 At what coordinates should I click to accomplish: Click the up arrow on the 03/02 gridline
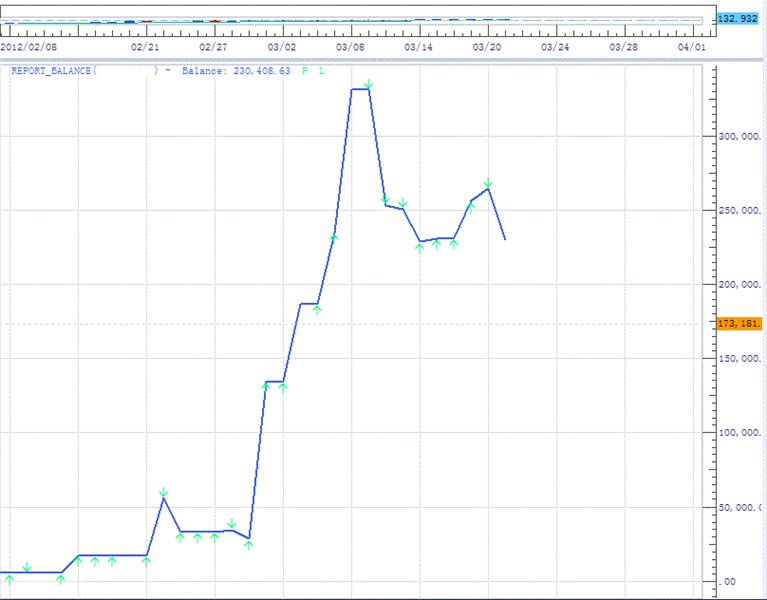(283, 387)
